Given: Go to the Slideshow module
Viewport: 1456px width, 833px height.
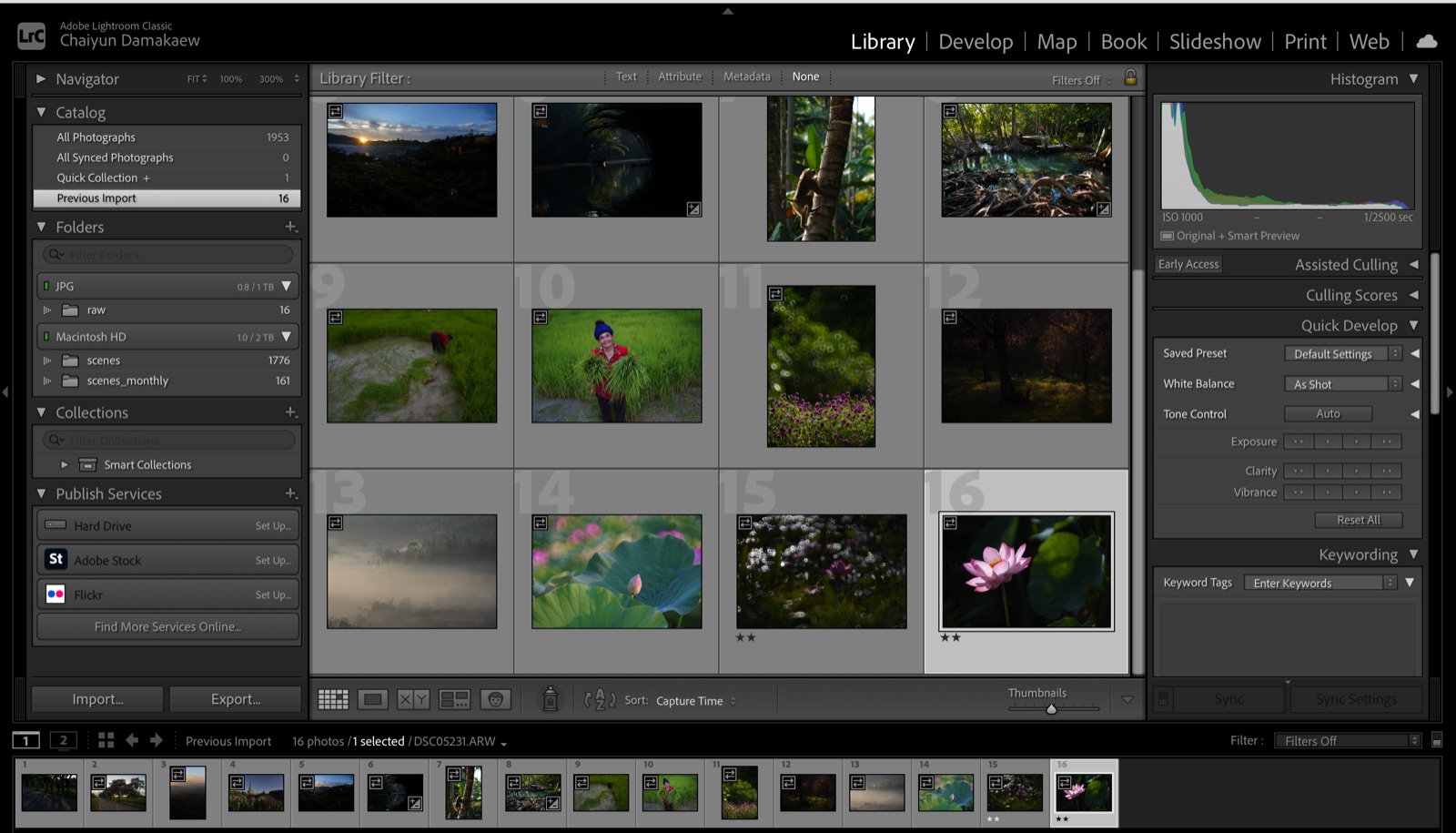Looking at the screenshot, I should tap(1215, 42).
